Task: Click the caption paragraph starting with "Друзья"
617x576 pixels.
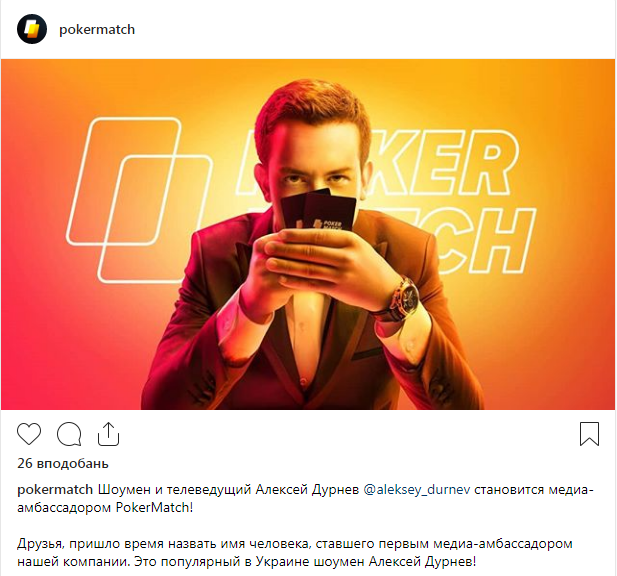Action: pos(294,553)
